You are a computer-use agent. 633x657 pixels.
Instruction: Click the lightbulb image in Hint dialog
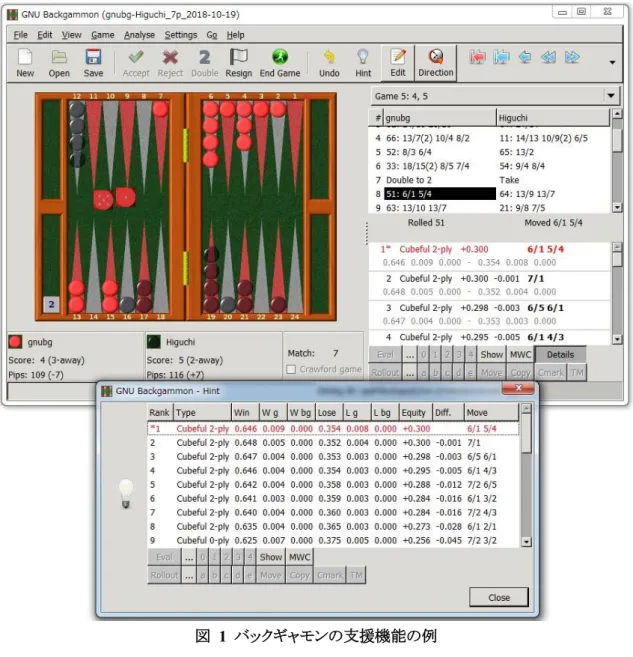126,494
